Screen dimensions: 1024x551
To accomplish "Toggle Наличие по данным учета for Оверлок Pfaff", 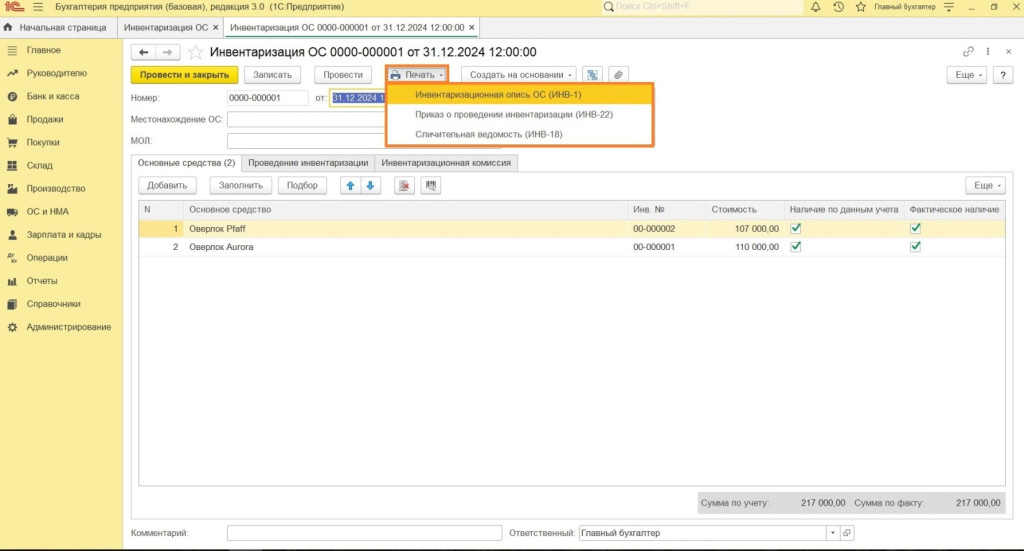I will (795, 228).
